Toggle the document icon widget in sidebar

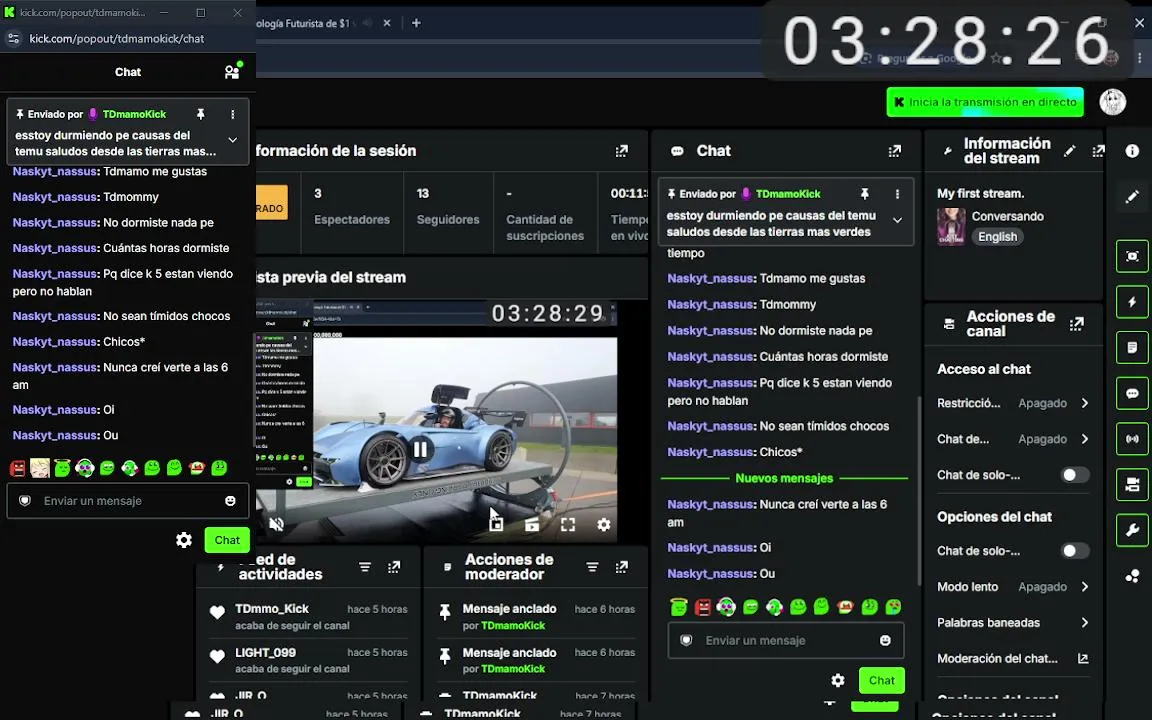click(1132, 347)
